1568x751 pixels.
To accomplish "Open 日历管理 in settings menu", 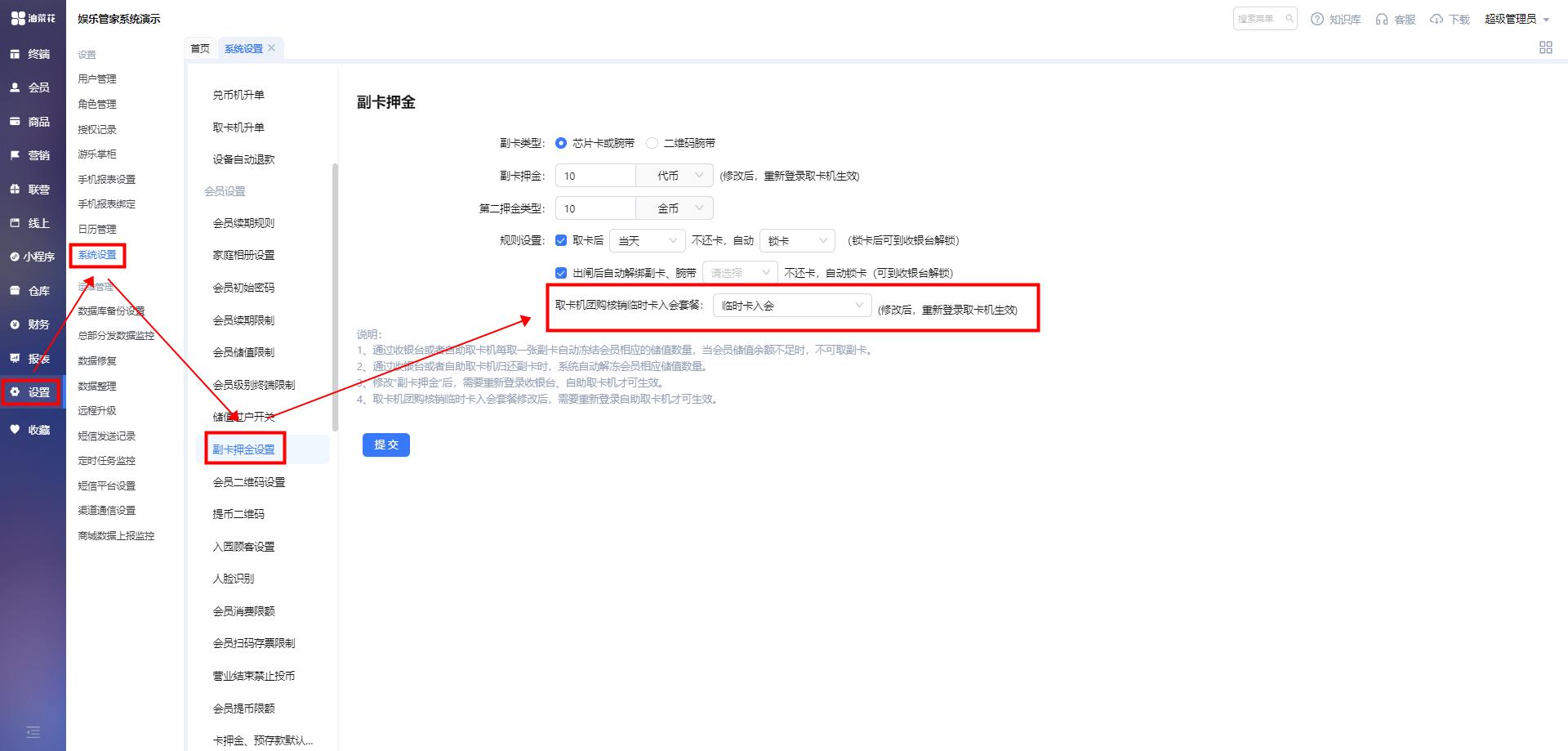I will coord(97,230).
